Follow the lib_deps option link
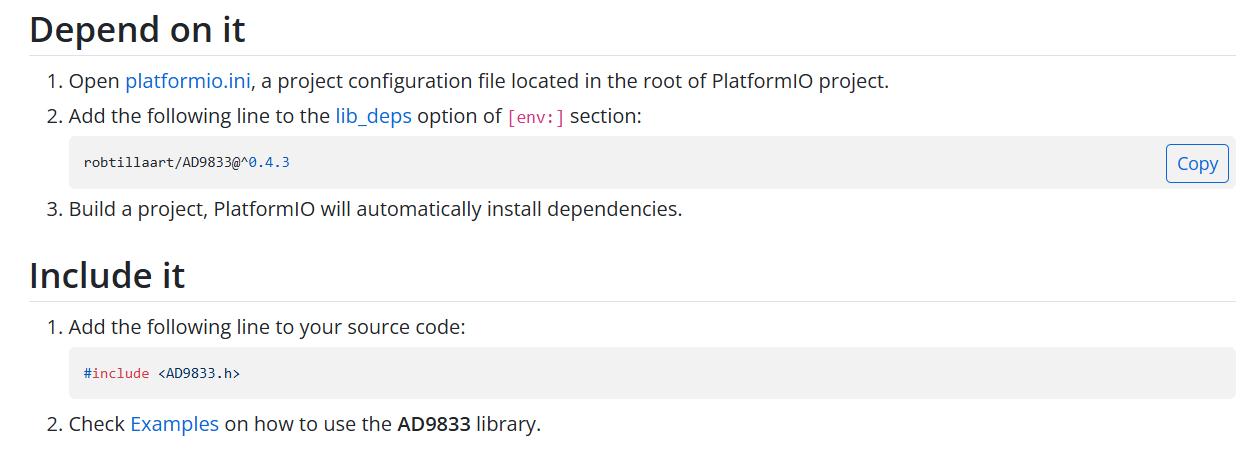This screenshot has height=450, width=1253. (x=373, y=116)
